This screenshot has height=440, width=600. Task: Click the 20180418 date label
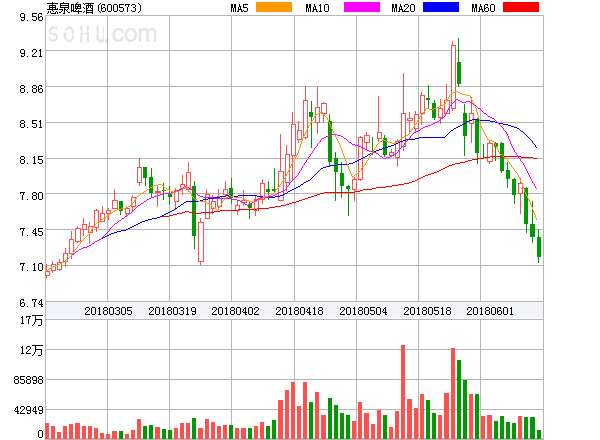tap(299, 311)
